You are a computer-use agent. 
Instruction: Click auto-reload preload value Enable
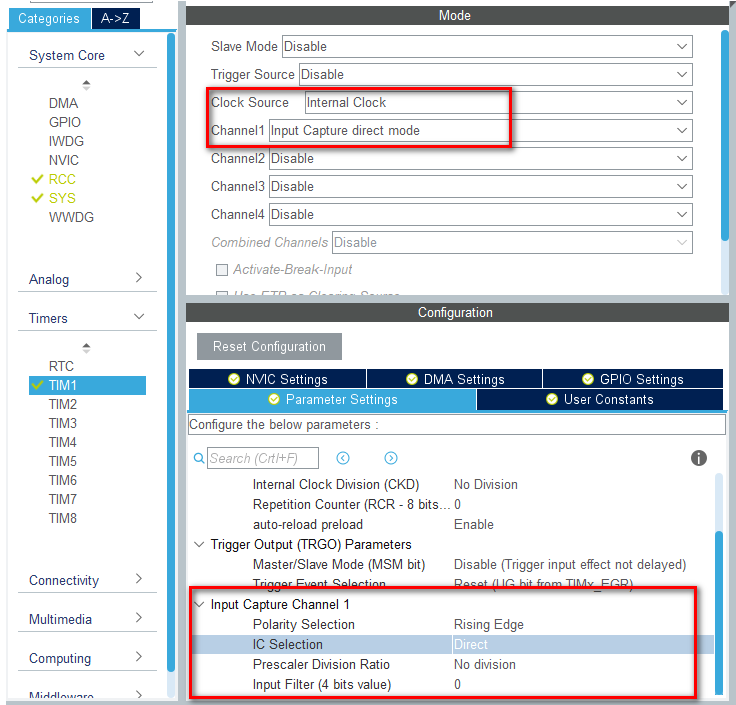474,524
